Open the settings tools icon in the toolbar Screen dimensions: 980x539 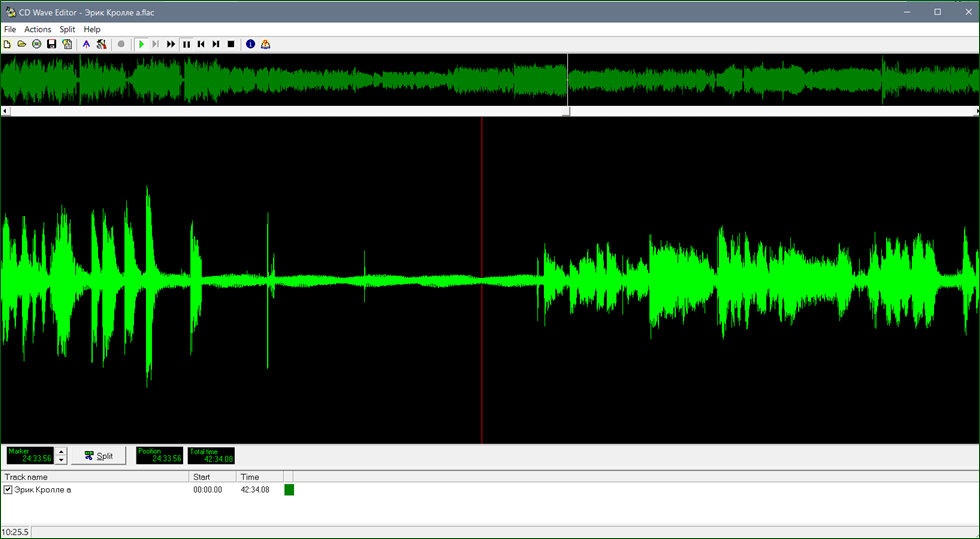(x=101, y=44)
